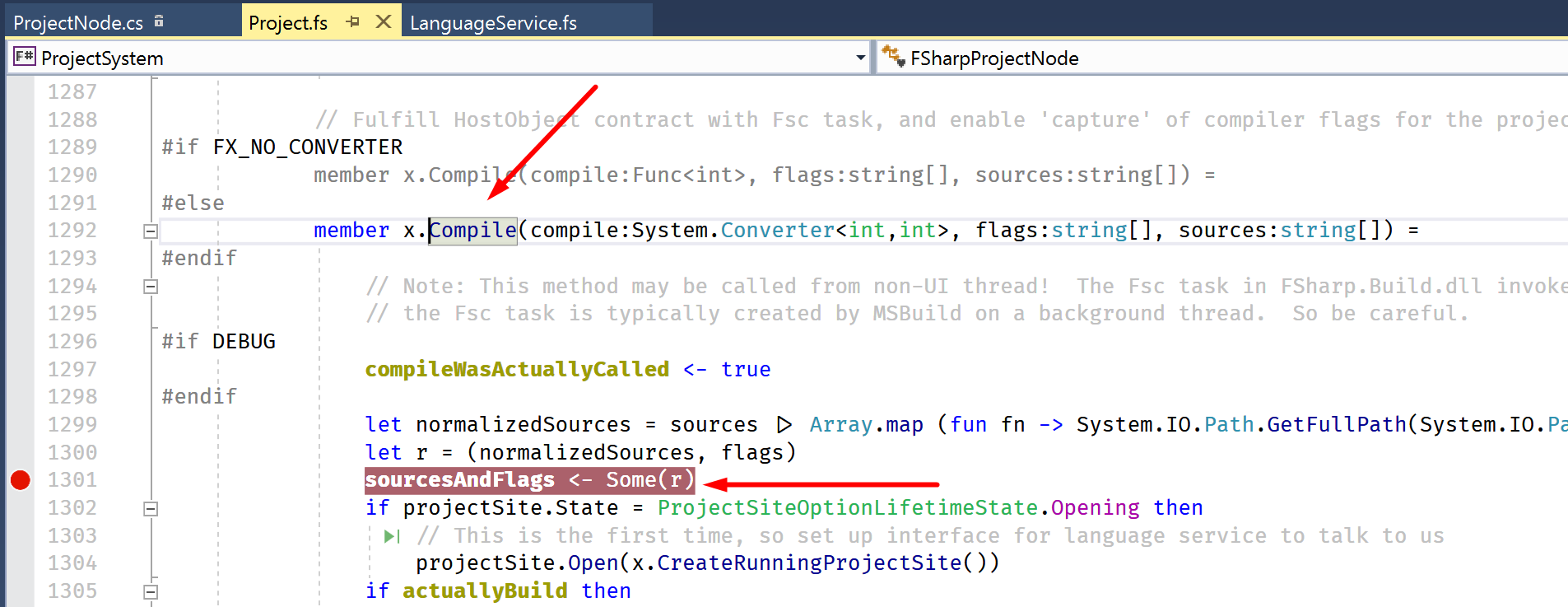
Task: Open the FSharpProjectNode member dropdown
Action: coord(1222,58)
